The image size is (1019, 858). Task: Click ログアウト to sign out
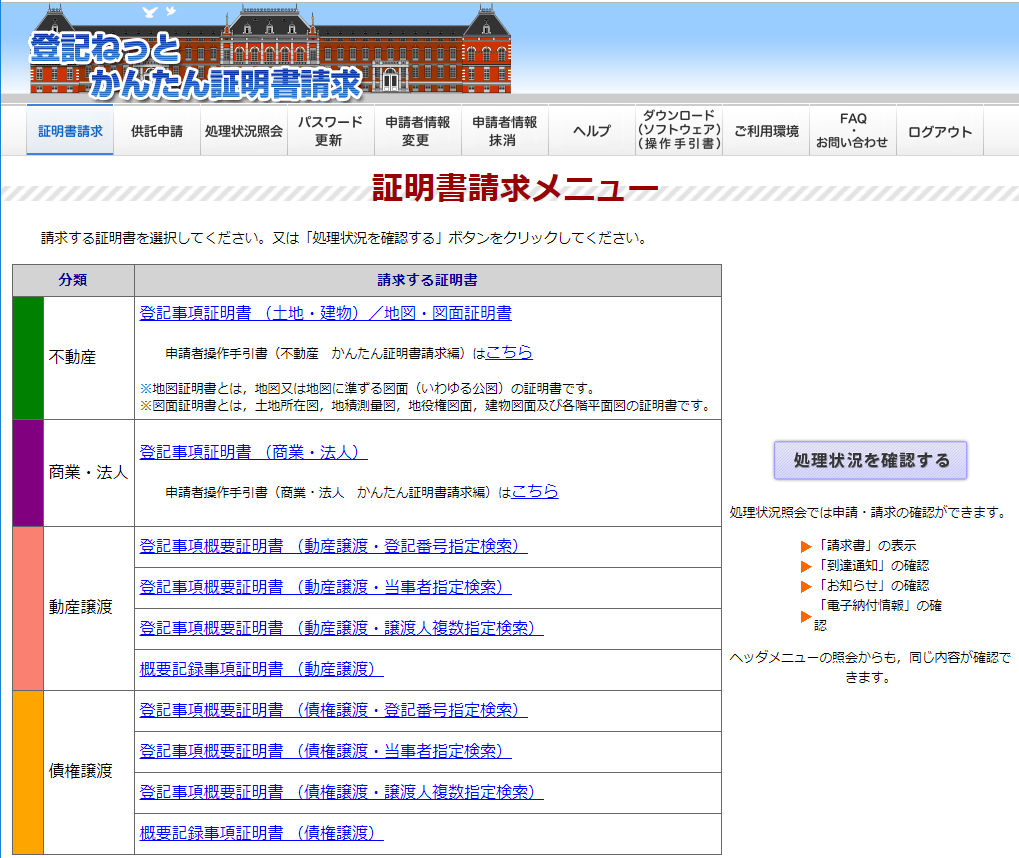[939, 132]
